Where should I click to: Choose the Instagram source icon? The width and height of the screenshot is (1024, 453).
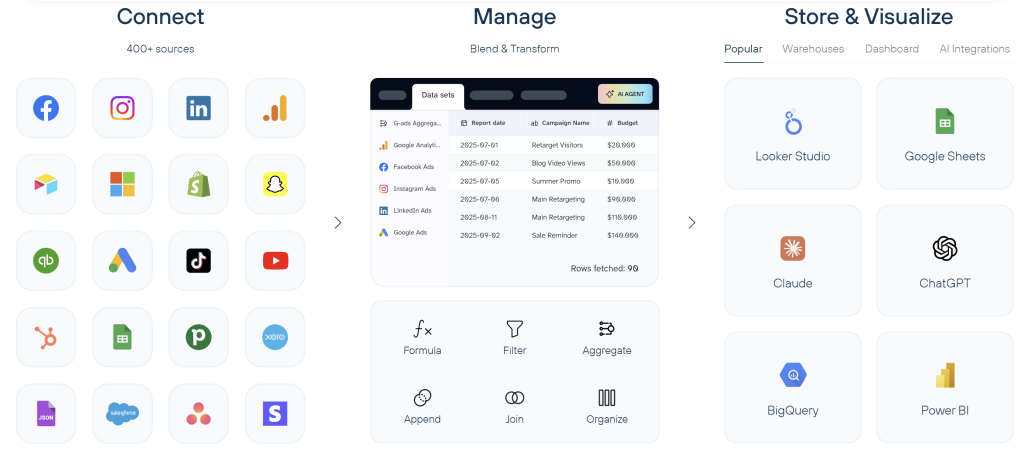point(122,108)
